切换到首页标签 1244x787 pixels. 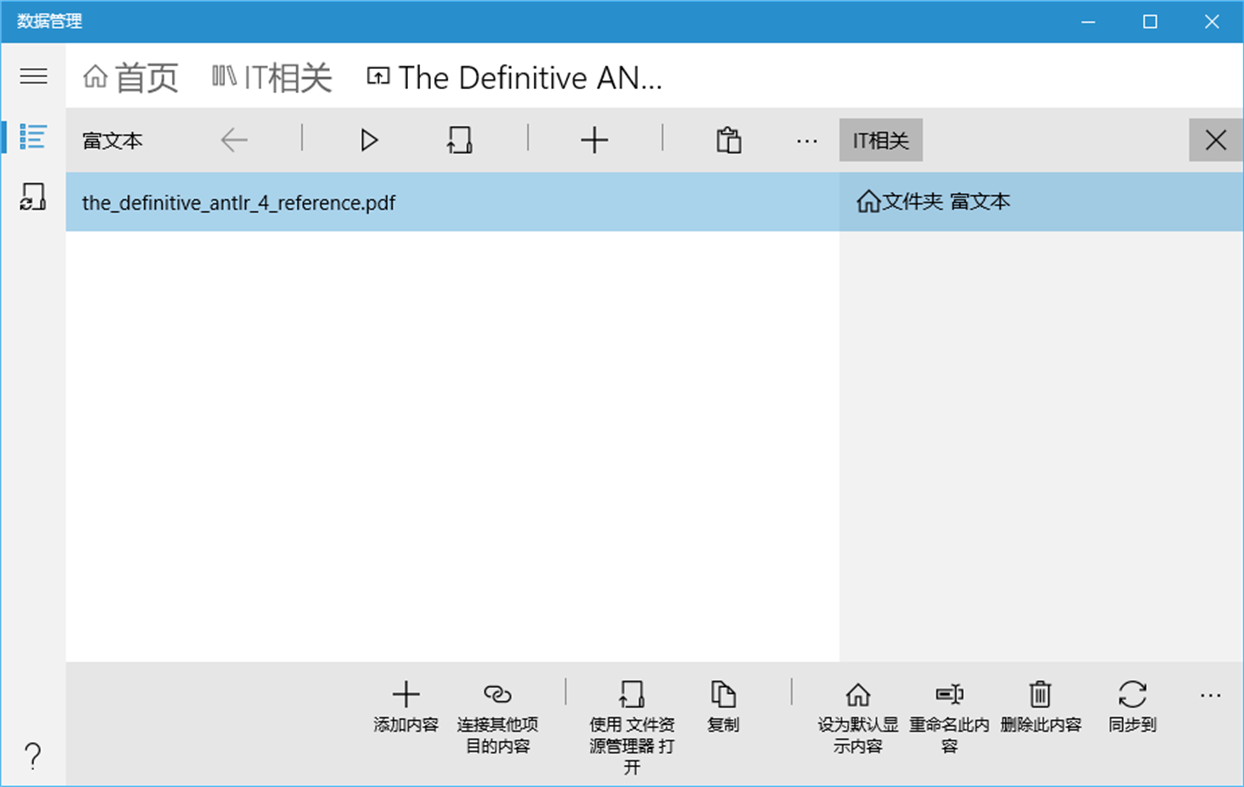click(131, 77)
